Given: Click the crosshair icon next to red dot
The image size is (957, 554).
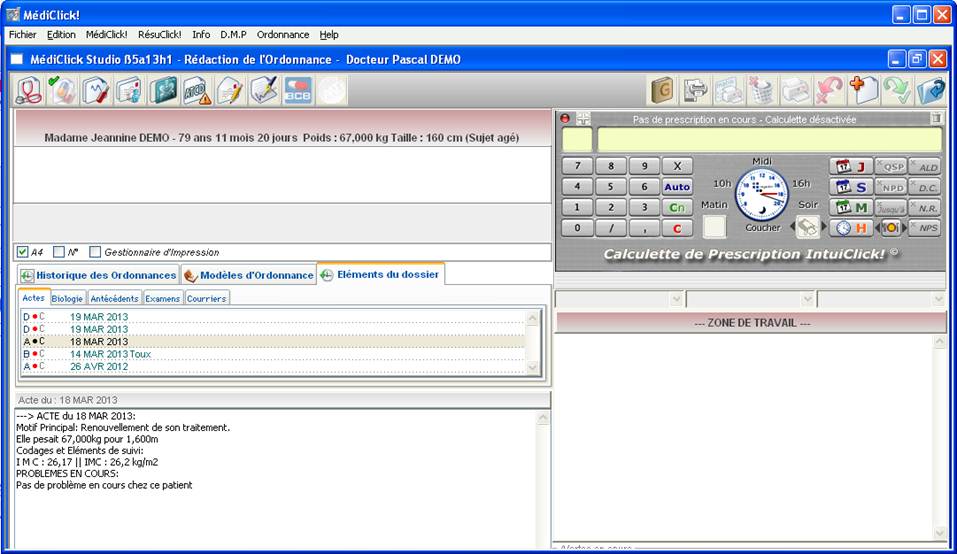Looking at the screenshot, I should pos(583,118).
